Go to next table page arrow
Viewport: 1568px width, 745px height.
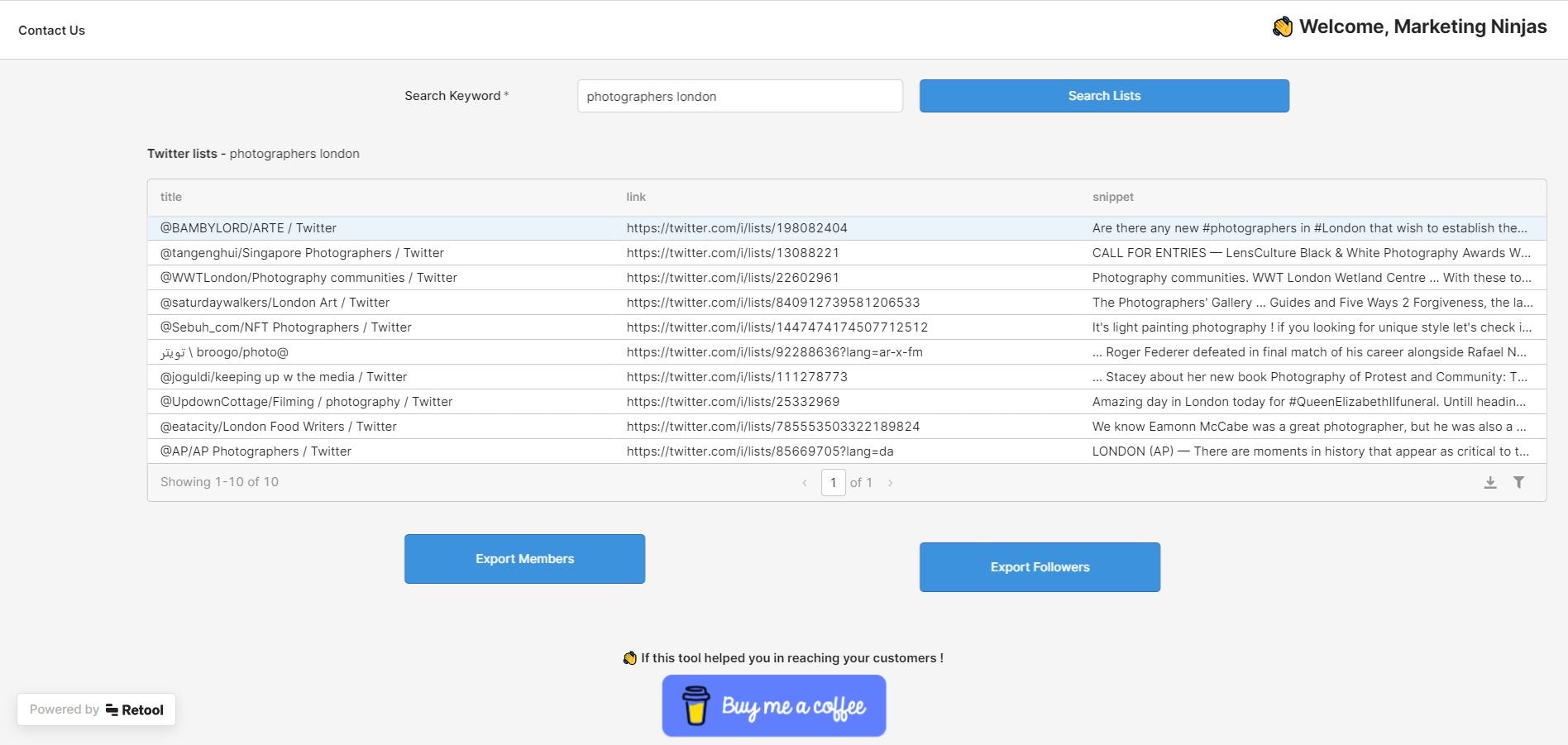coord(891,483)
